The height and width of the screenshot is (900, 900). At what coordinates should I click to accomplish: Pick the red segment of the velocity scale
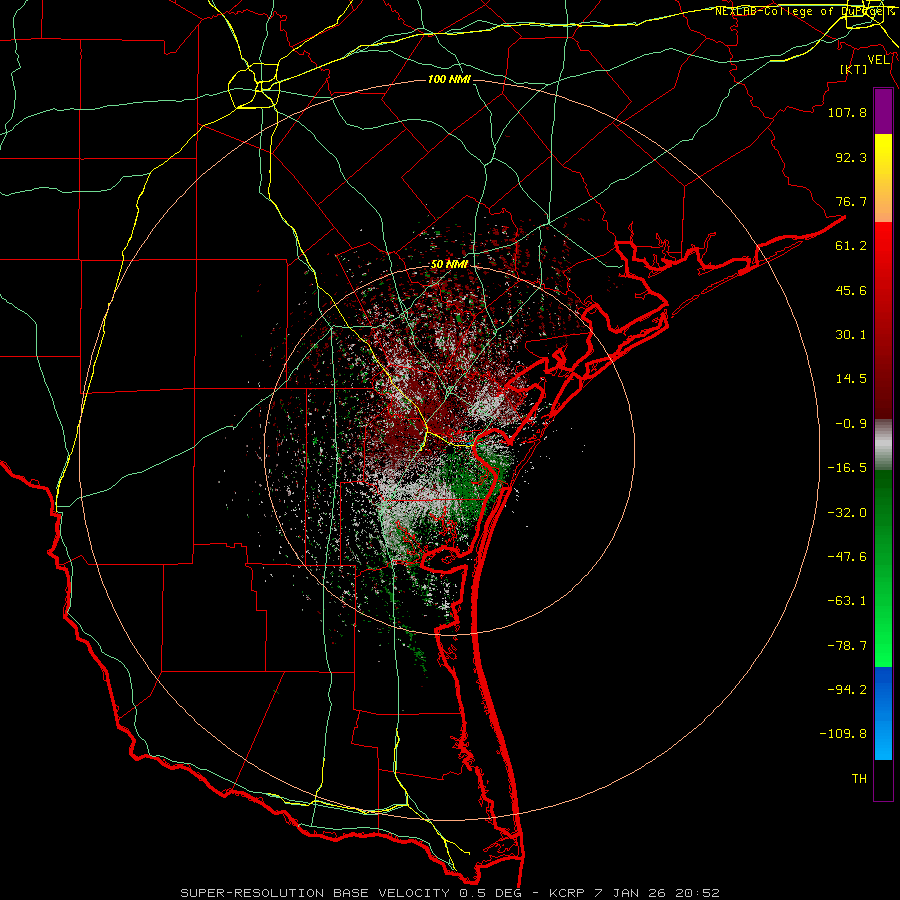click(883, 320)
